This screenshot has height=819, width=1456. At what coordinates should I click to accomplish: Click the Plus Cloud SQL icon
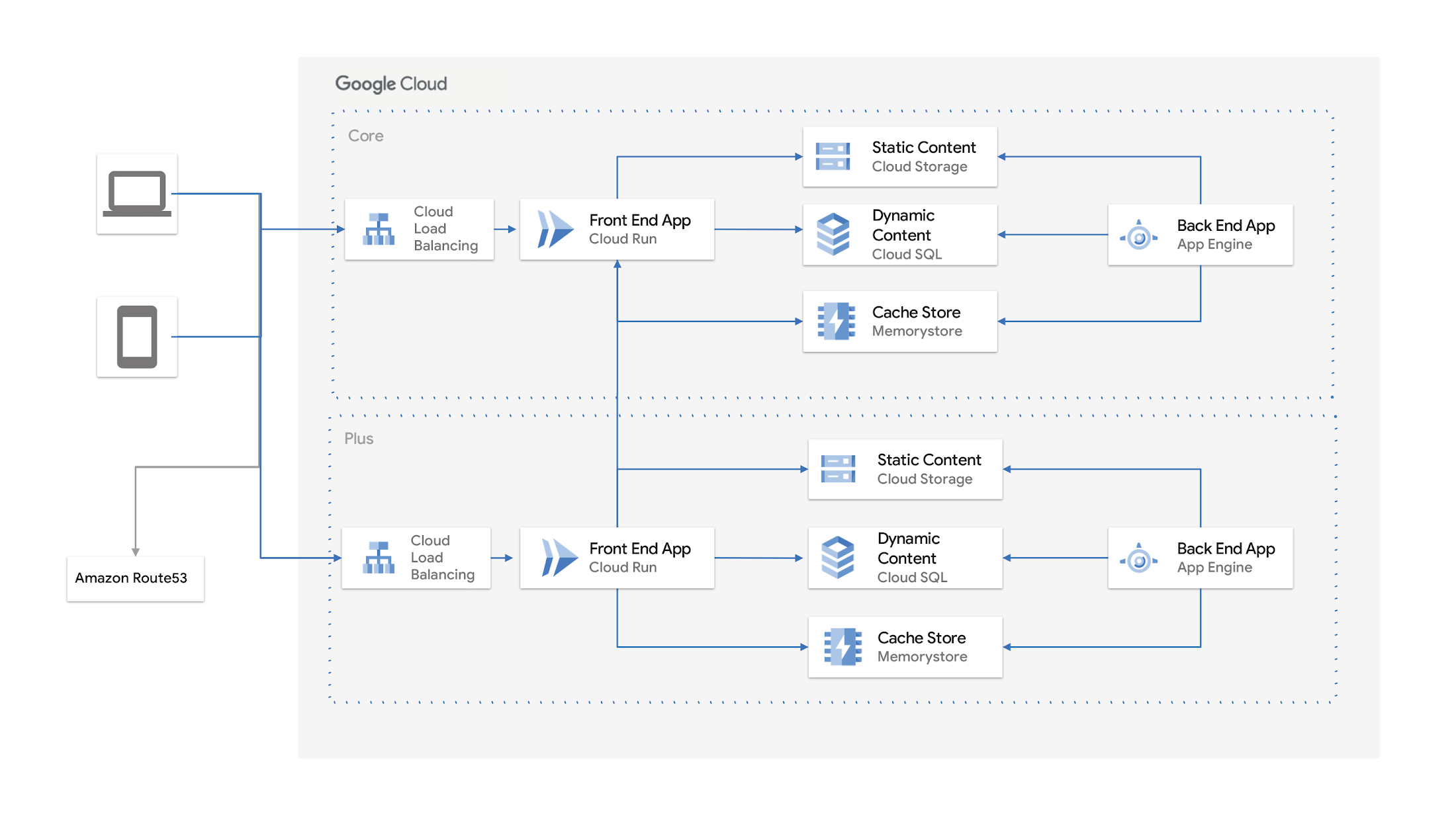(x=838, y=558)
